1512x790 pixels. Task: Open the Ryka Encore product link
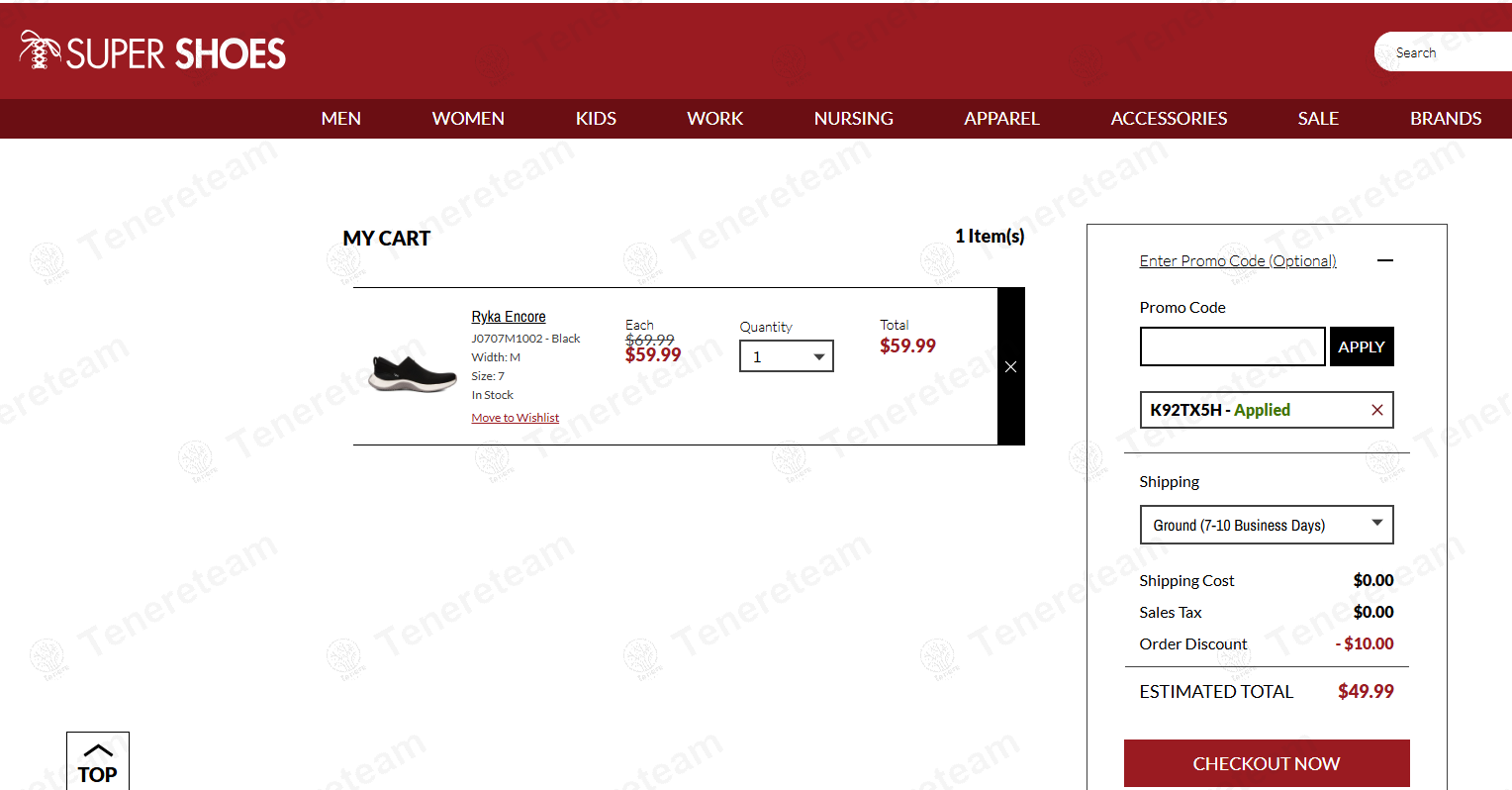pyautogui.click(x=509, y=317)
